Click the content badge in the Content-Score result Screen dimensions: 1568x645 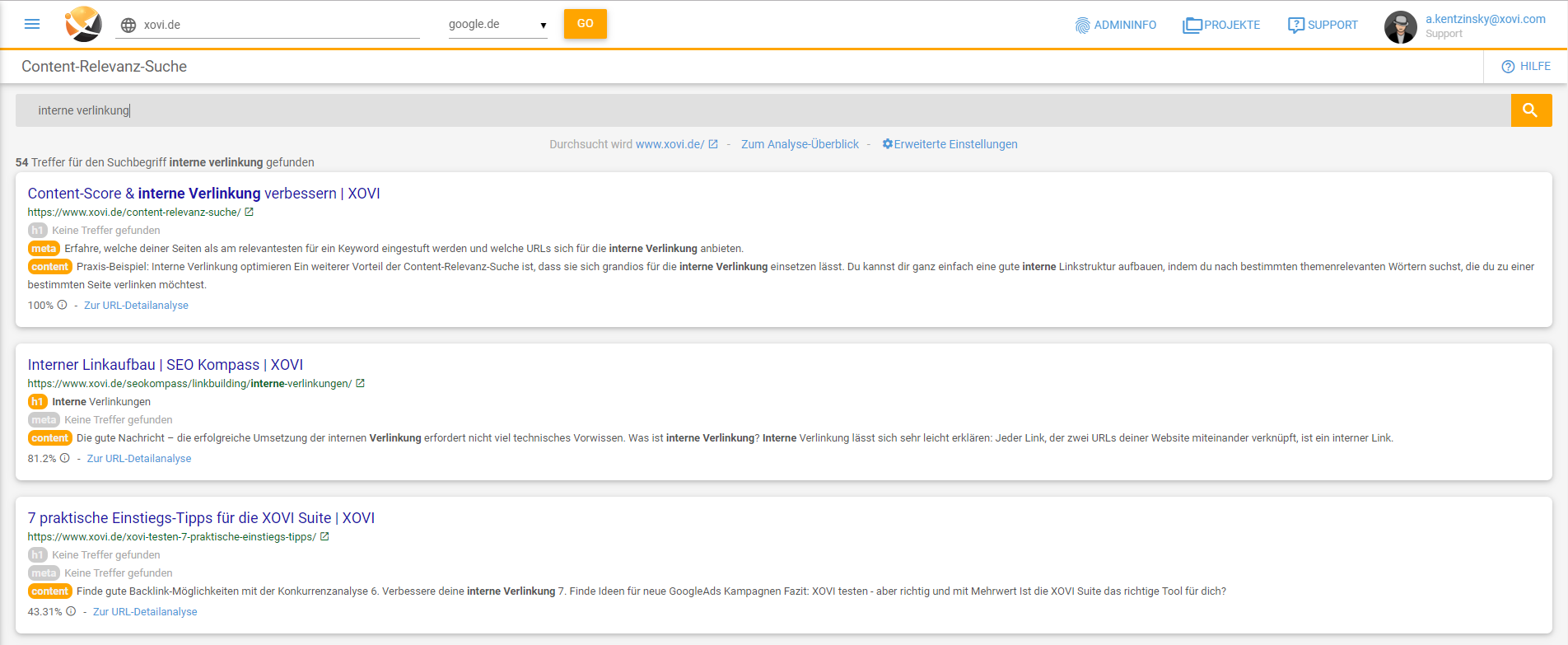pyautogui.click(x=50, y=267)
